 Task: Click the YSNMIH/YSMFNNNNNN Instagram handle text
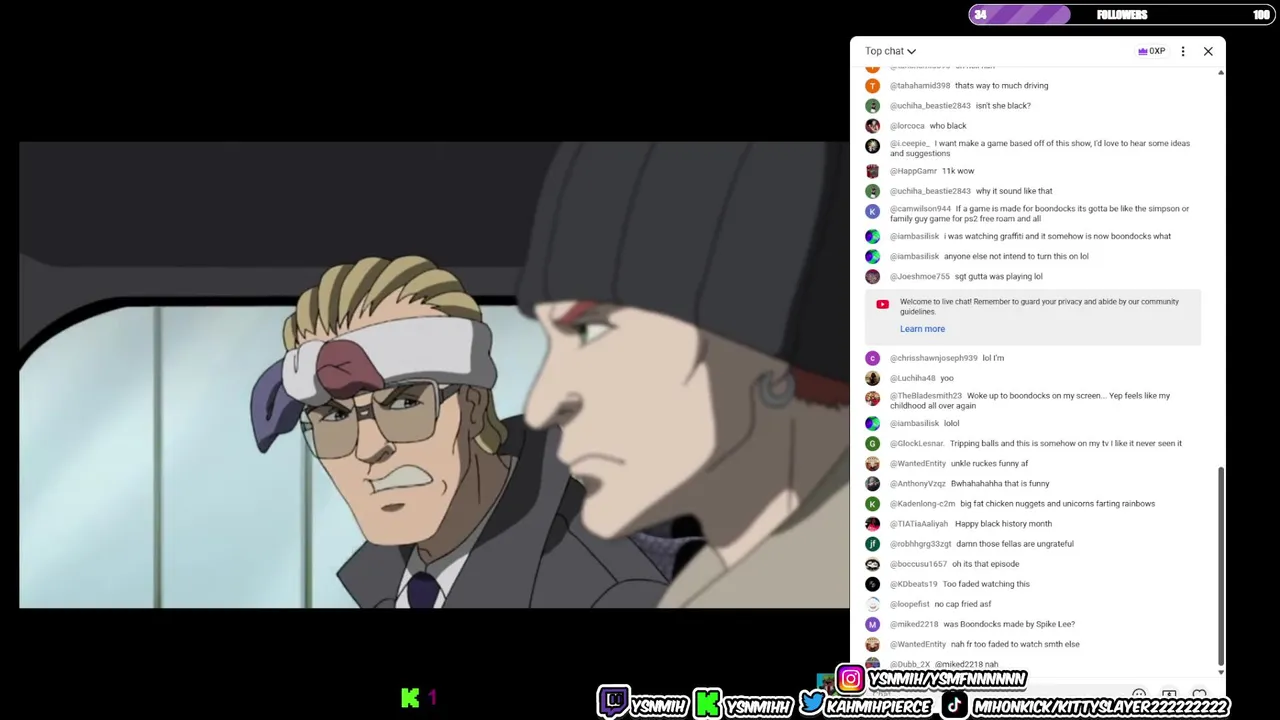[x=947, y=680]
